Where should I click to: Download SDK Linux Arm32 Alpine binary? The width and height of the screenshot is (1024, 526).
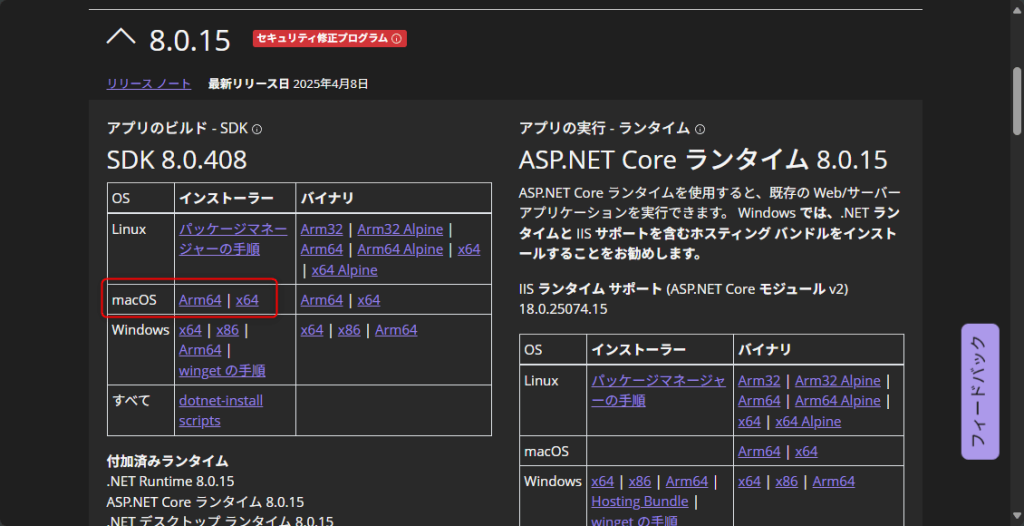coord(400,229)
